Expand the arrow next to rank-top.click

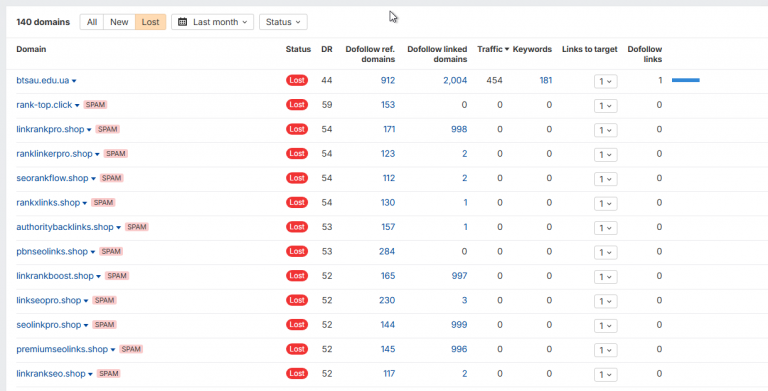77,105
